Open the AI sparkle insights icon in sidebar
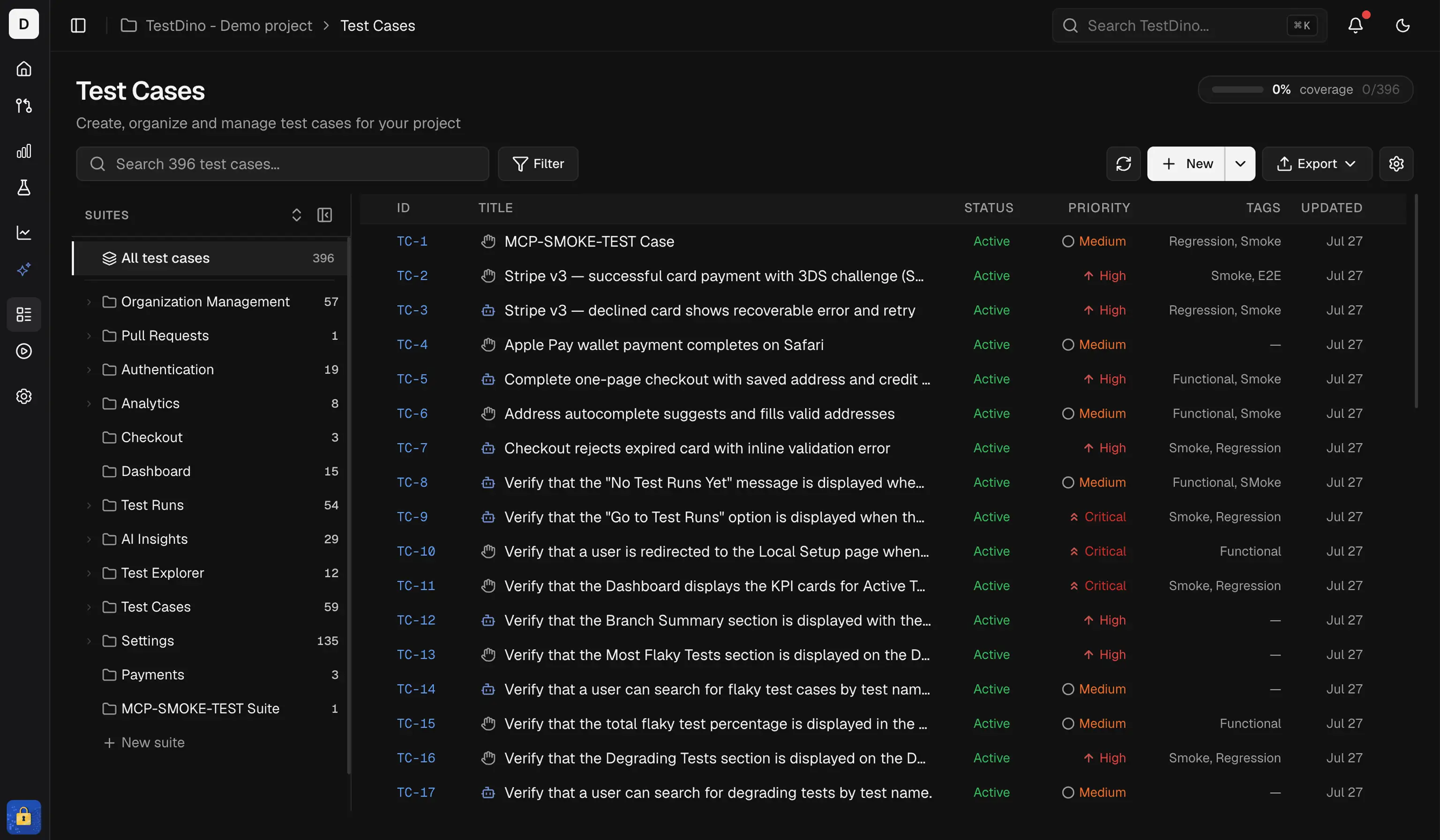Viewport: 1440px width, 840px height. coord(24,269)
